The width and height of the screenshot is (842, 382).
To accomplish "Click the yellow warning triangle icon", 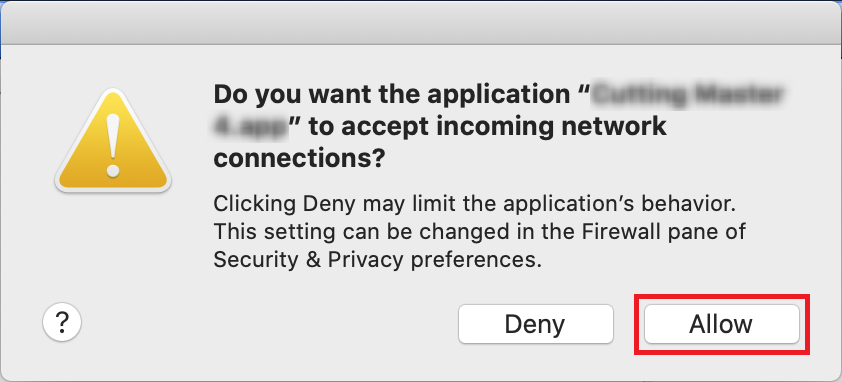I will tap(113, 141).
